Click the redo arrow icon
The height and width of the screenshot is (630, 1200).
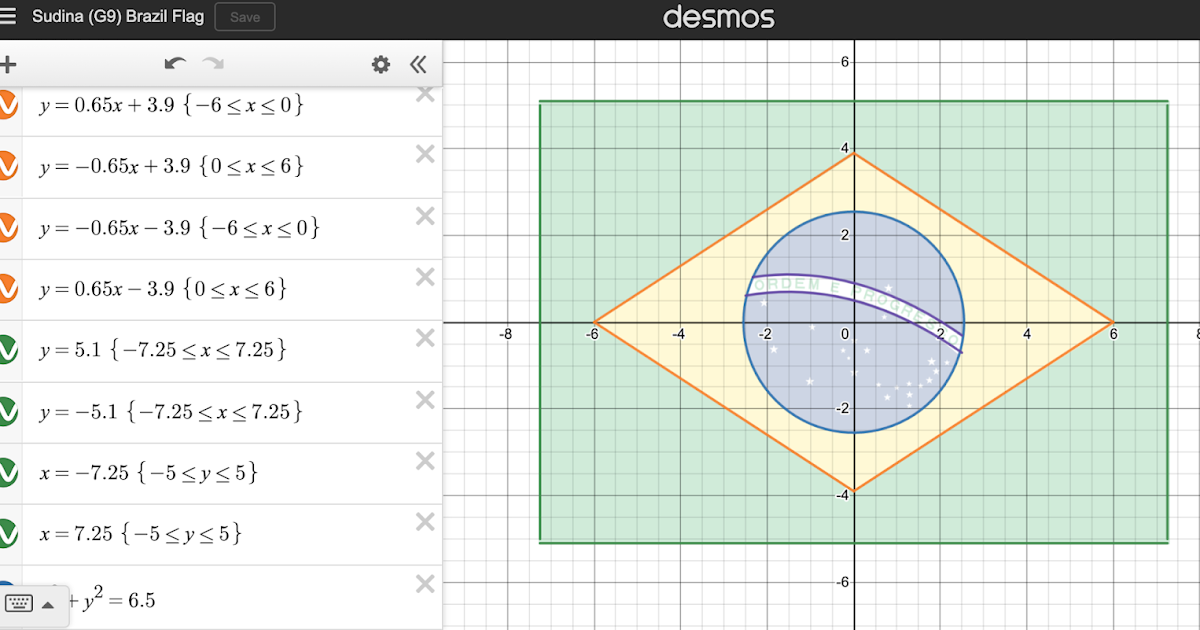(212, 63)
